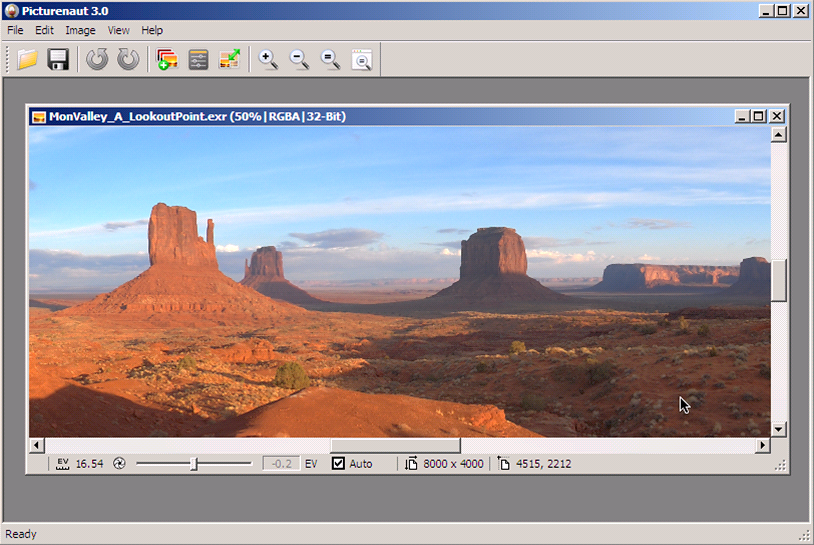
Task: Click the Generate HDR image stack icon
Action: click(167, 60)
